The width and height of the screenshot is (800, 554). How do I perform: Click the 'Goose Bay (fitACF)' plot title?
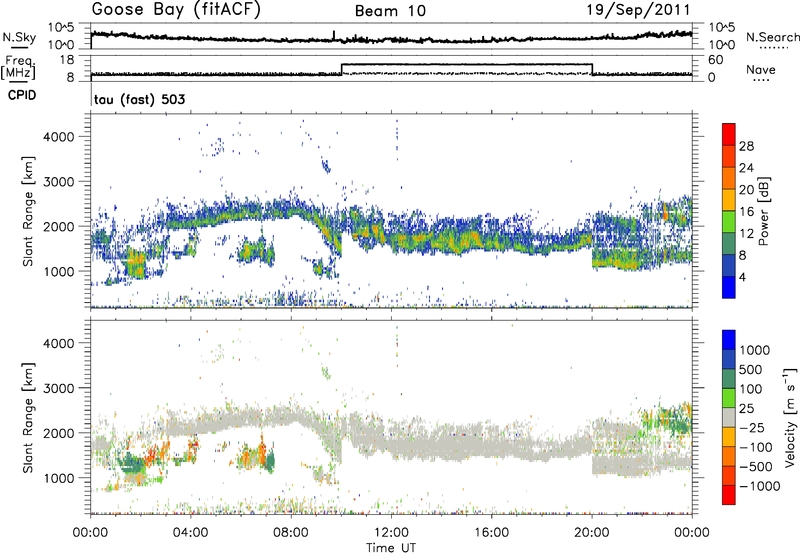click(176, 10)
